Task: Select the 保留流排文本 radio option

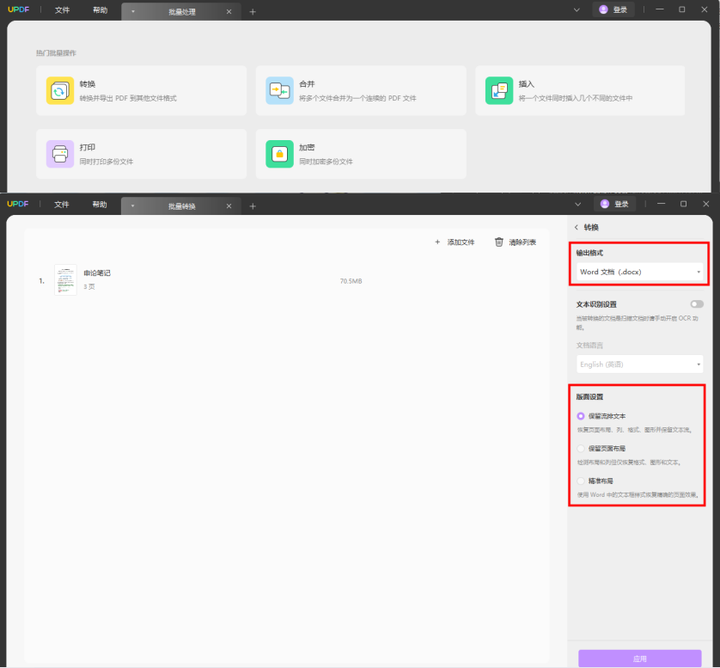Action: pyautogui.click(x=580, y=416)
